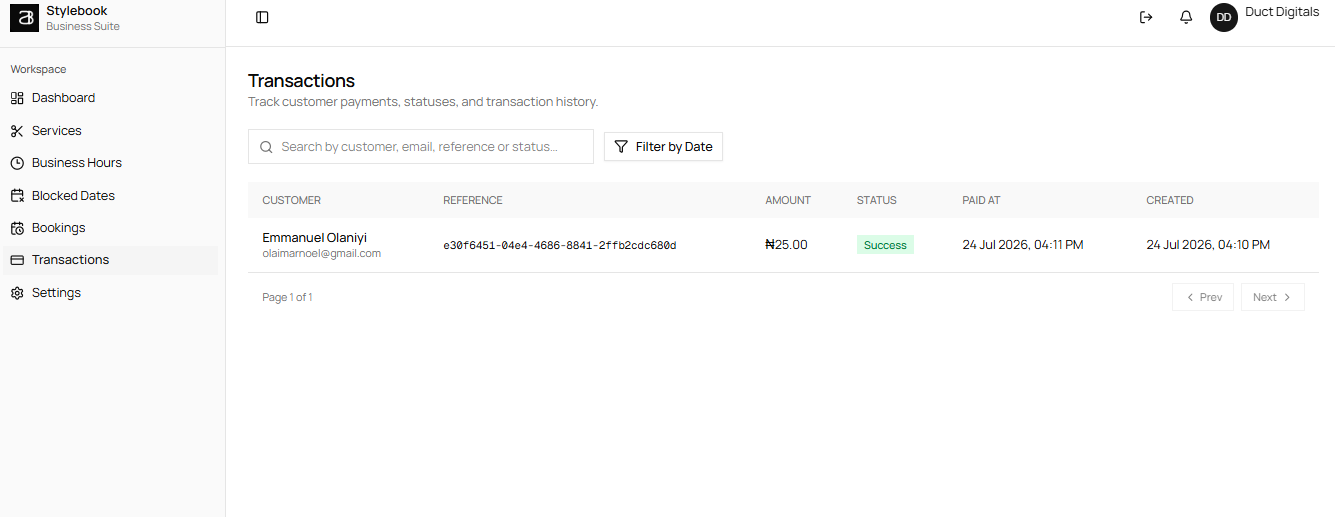Screen dimensions: 1335x517
Task: Click the Blocked Dates calendar icon
Action: [x=17, y=196]
